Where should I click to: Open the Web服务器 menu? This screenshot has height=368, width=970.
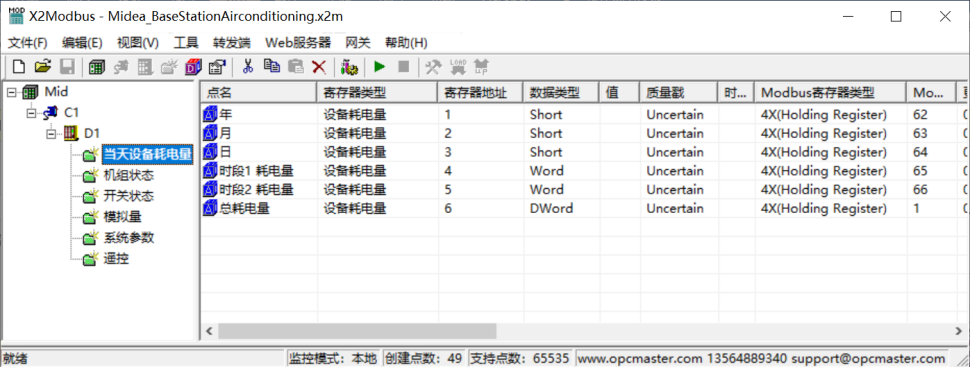pyautogui.click(x=298, y=43)
